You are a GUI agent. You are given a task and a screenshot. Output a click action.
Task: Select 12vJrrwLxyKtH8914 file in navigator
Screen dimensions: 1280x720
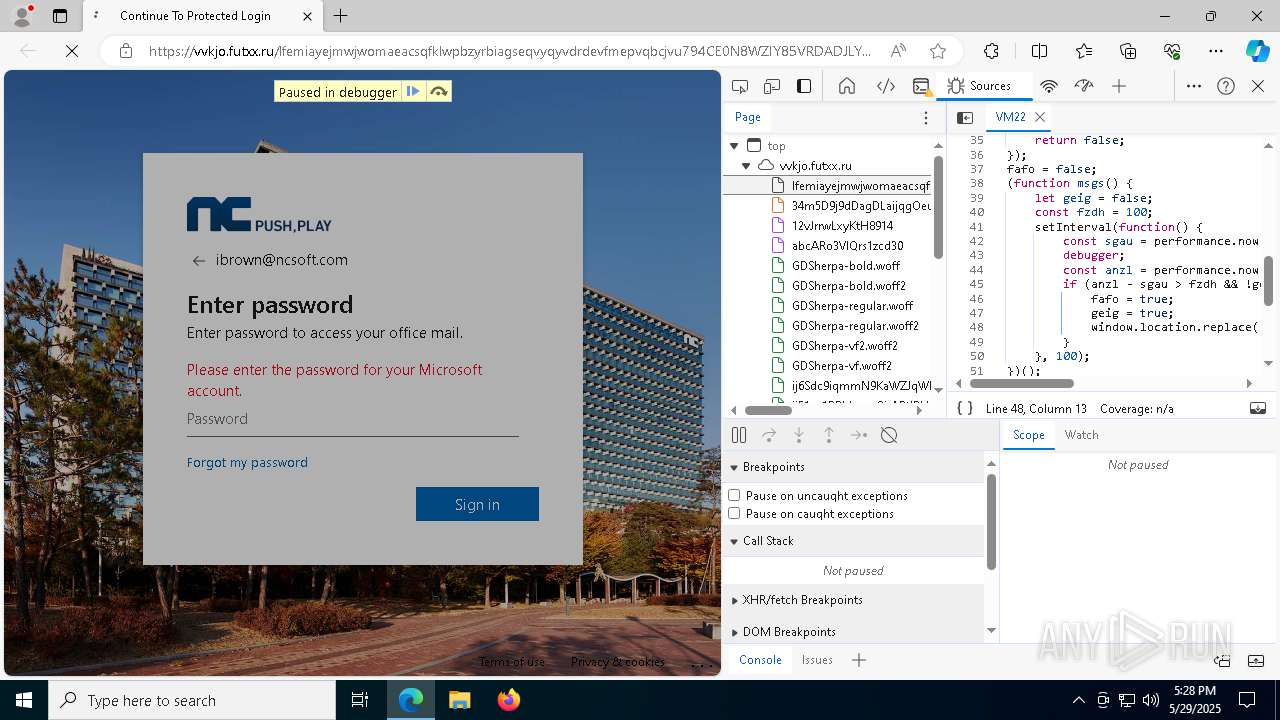coord(842,226)
